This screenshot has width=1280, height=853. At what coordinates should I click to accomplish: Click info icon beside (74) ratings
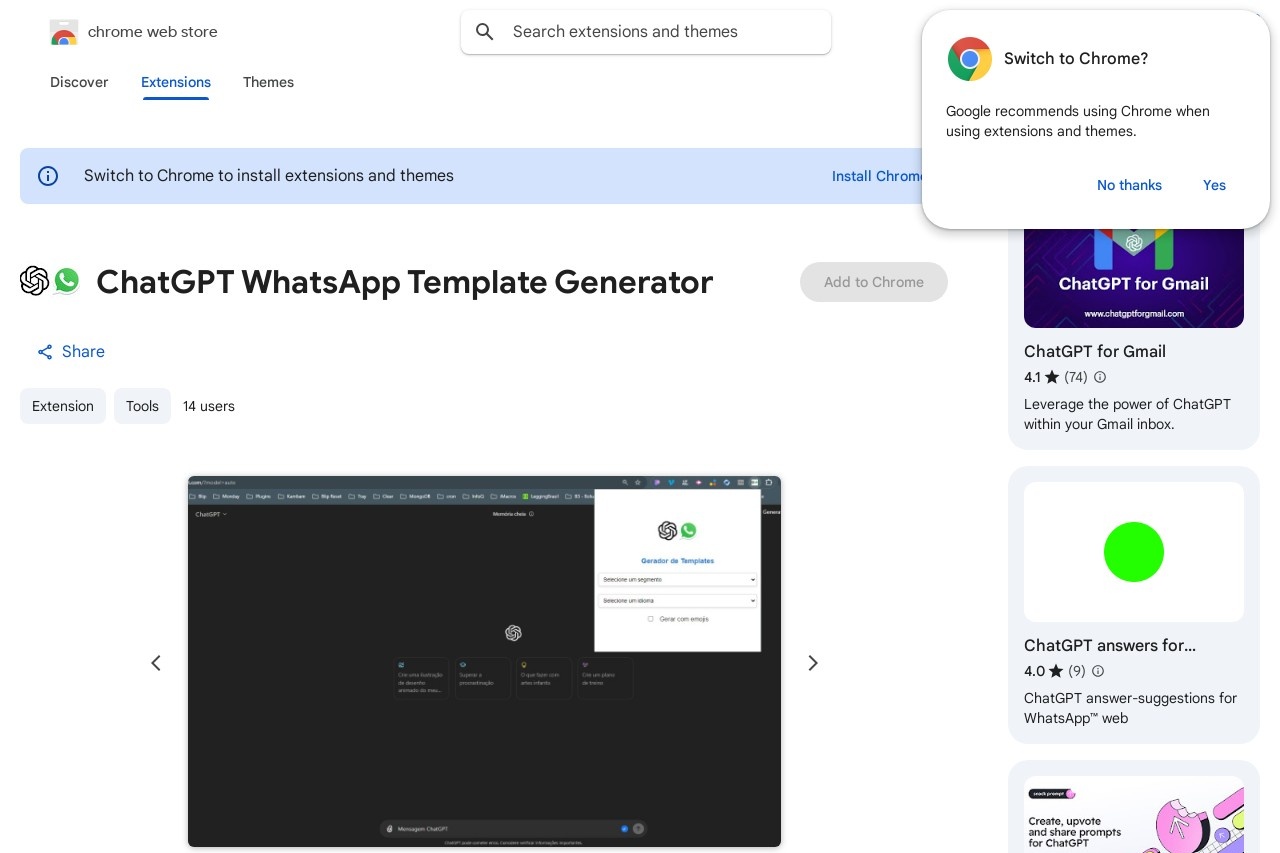(1100, 377)
